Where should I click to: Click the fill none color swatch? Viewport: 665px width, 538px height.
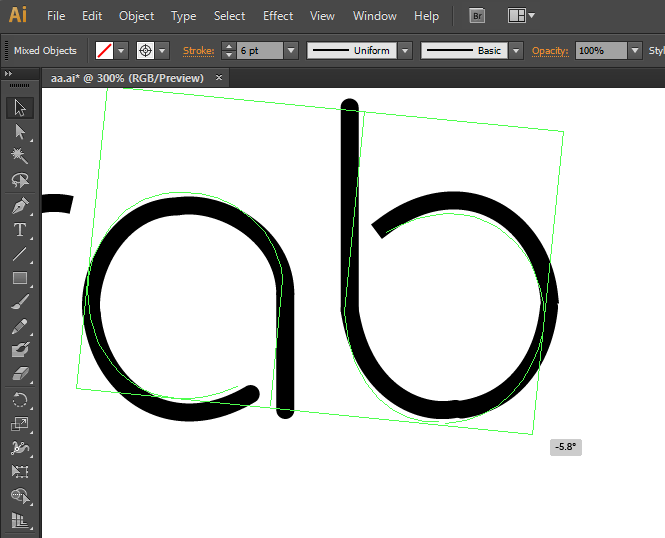pyautogui.click(x=104, y=51)
